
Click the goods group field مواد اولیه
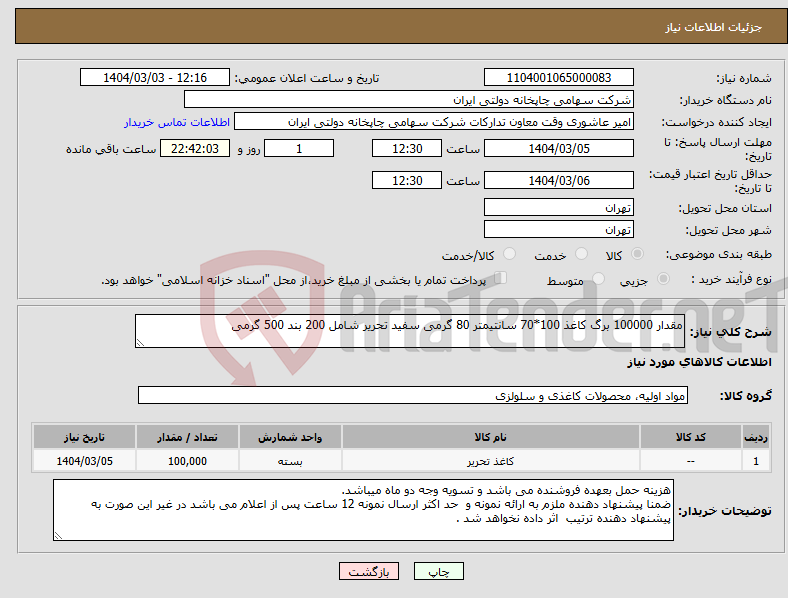tap(413, 395)
